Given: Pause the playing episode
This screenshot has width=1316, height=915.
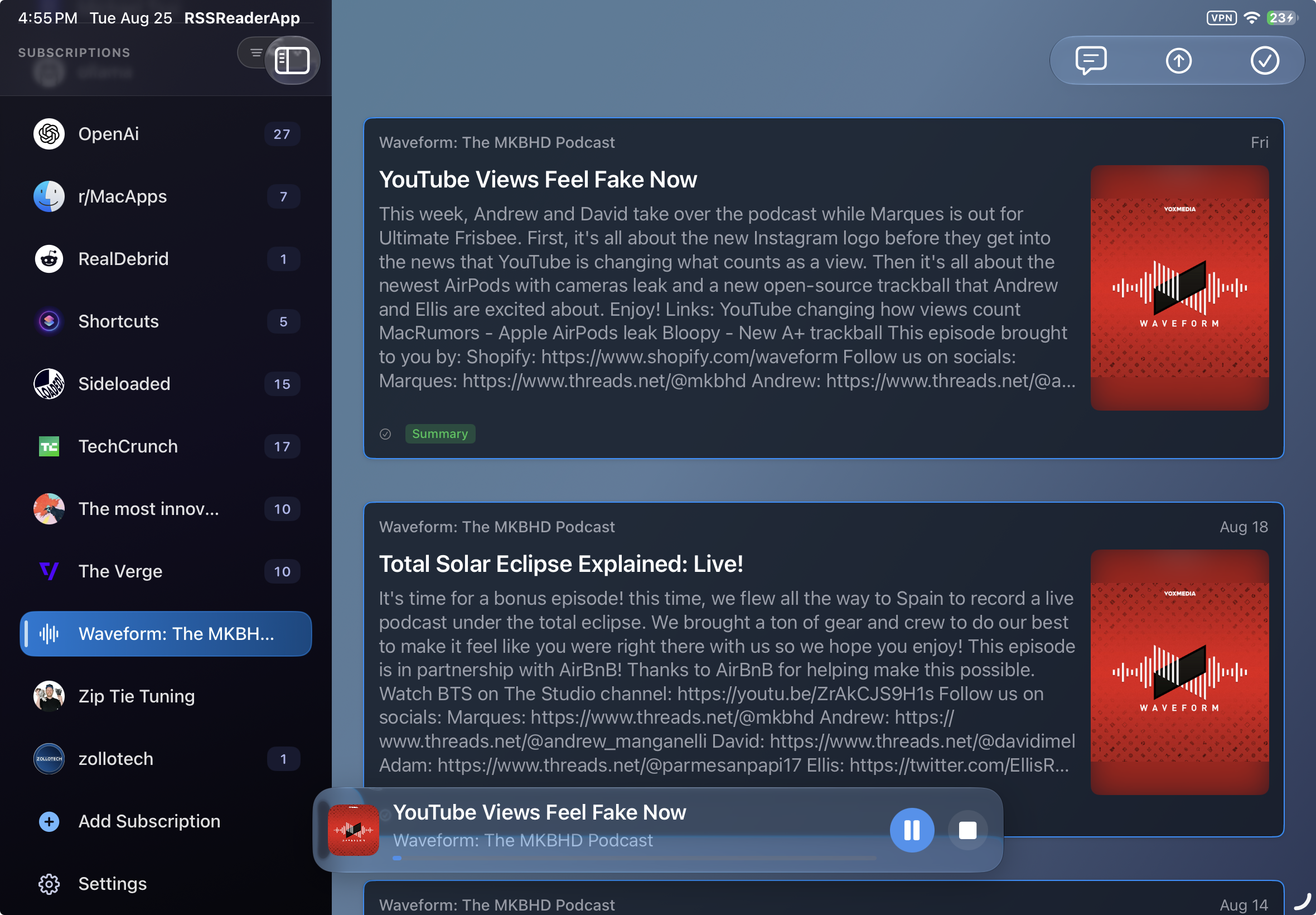Looking at the screenshot, I should (x=912, y=830).
